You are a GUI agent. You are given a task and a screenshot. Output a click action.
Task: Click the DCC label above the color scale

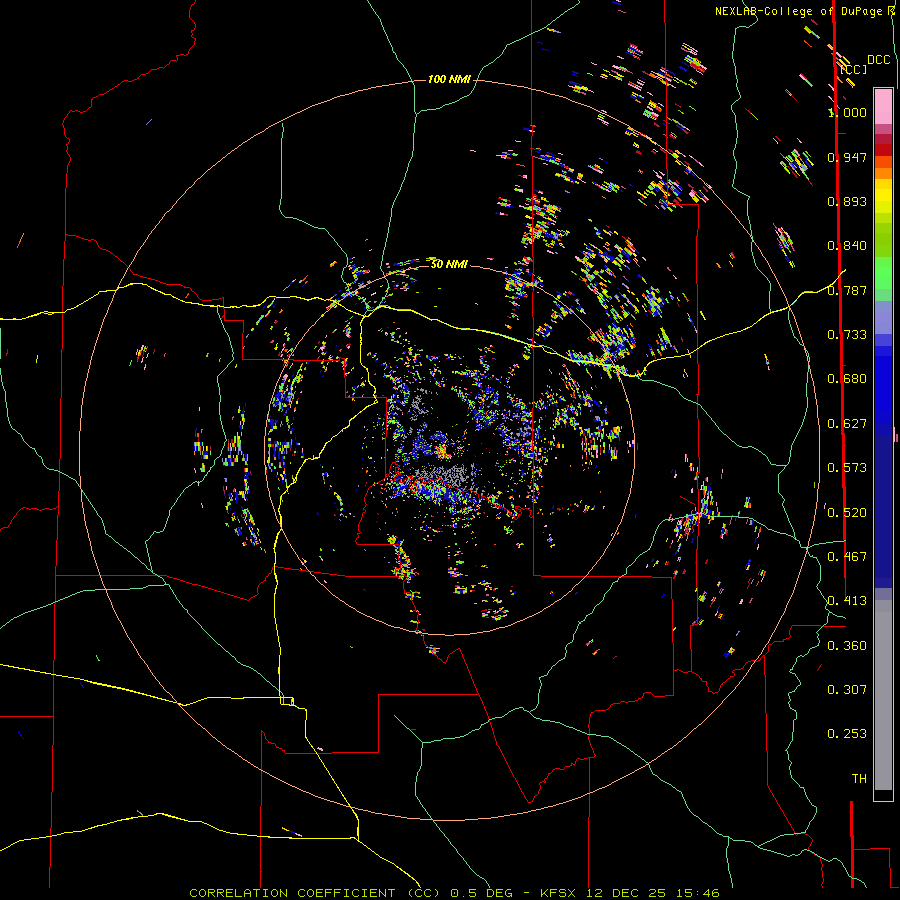[878, 60]
